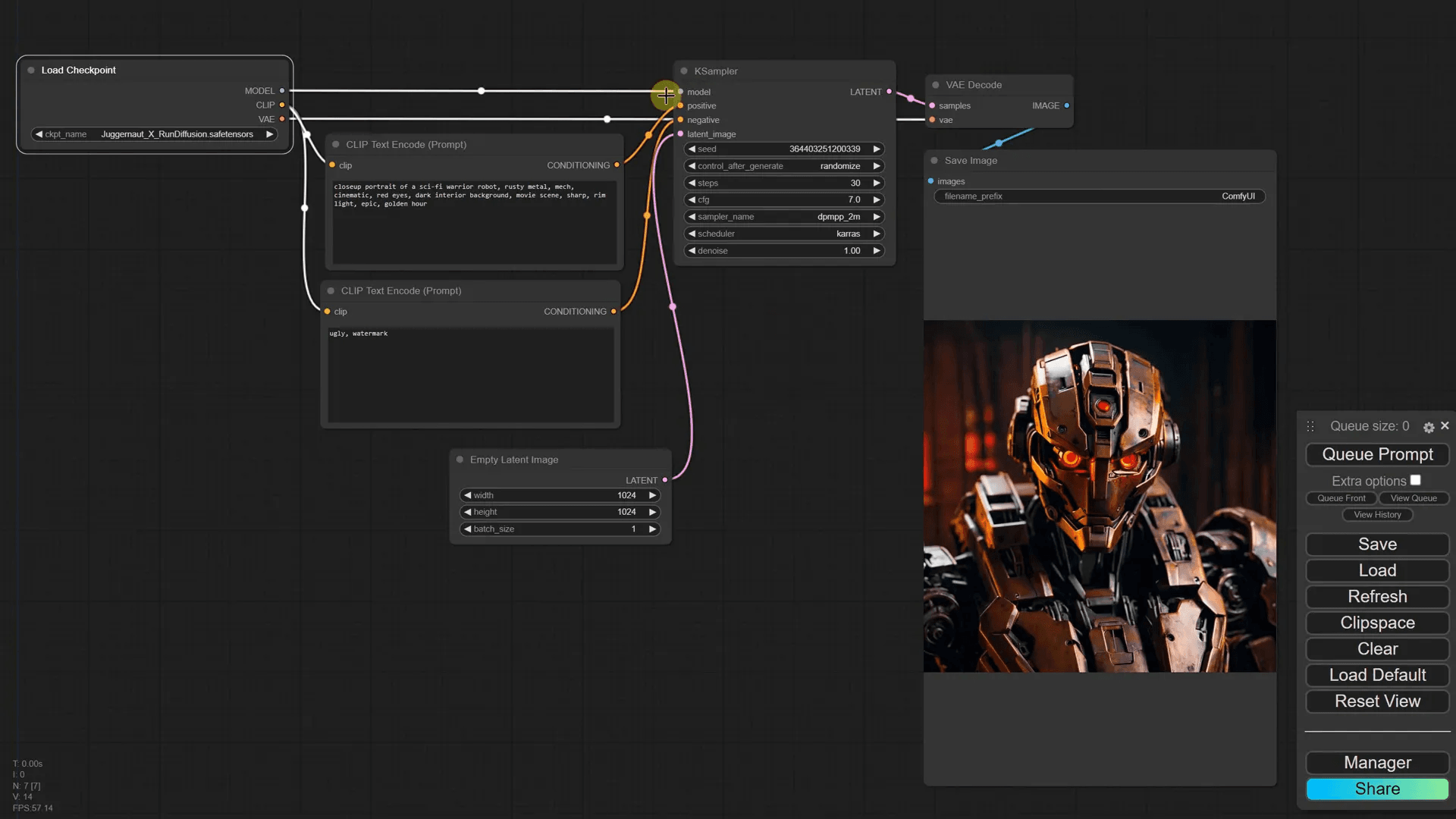Increase steps with right arrow
Image resolution: width=1456 pixels, height=819 pixels.
click(x=877, y=184)
